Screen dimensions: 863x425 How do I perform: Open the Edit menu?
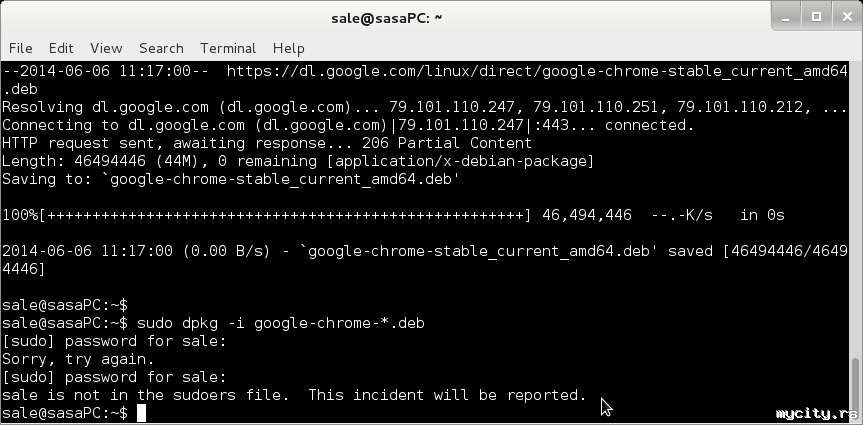[x=61, y=48]
